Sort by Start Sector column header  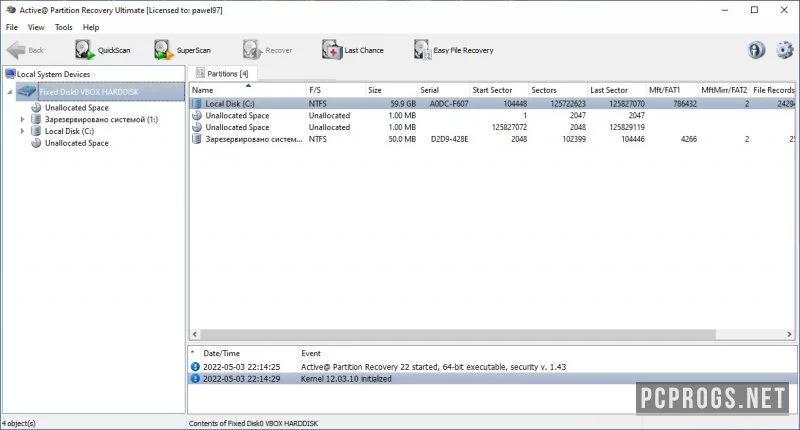point(499,90)
